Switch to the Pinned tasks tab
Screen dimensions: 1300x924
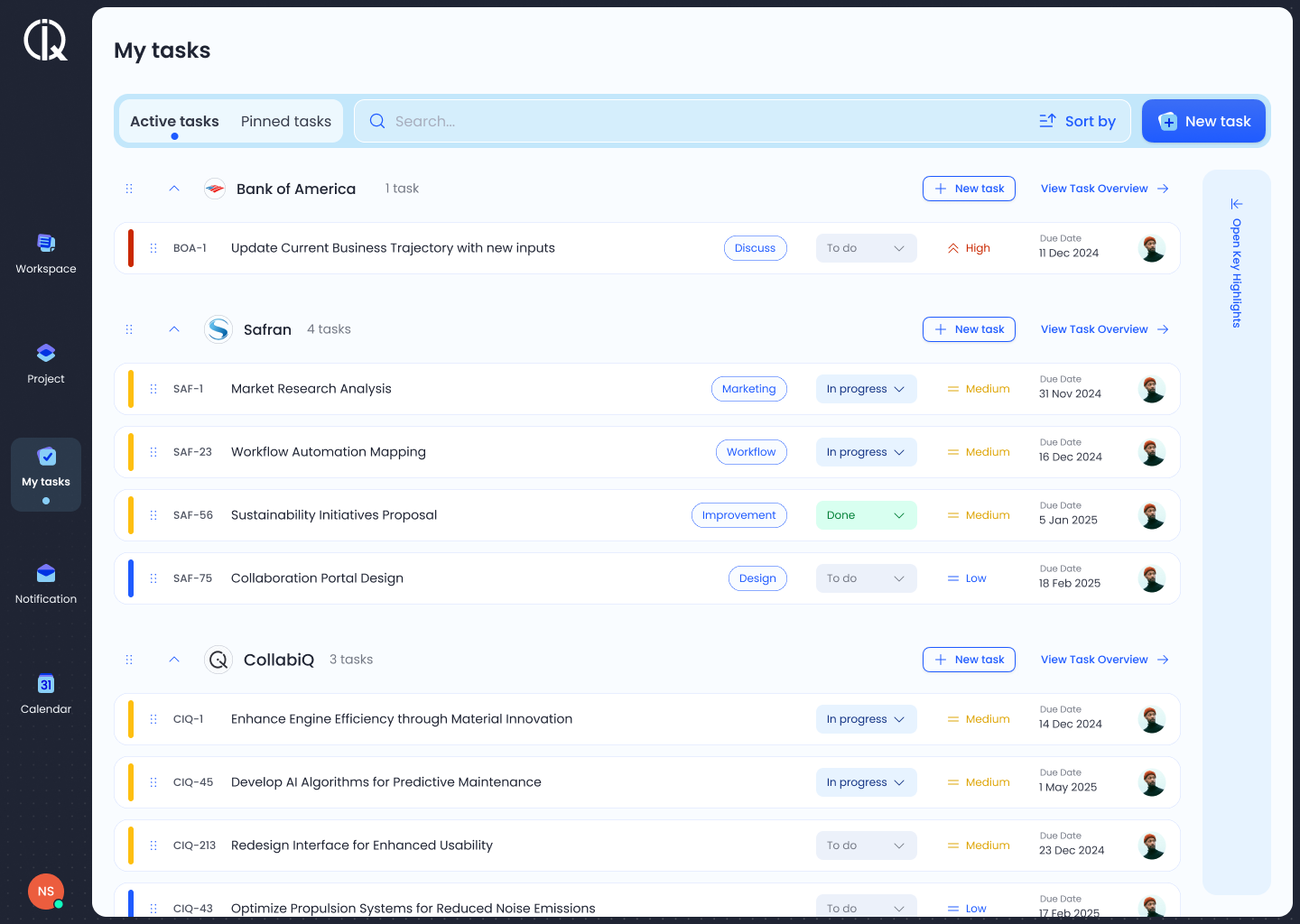point(286,121)
